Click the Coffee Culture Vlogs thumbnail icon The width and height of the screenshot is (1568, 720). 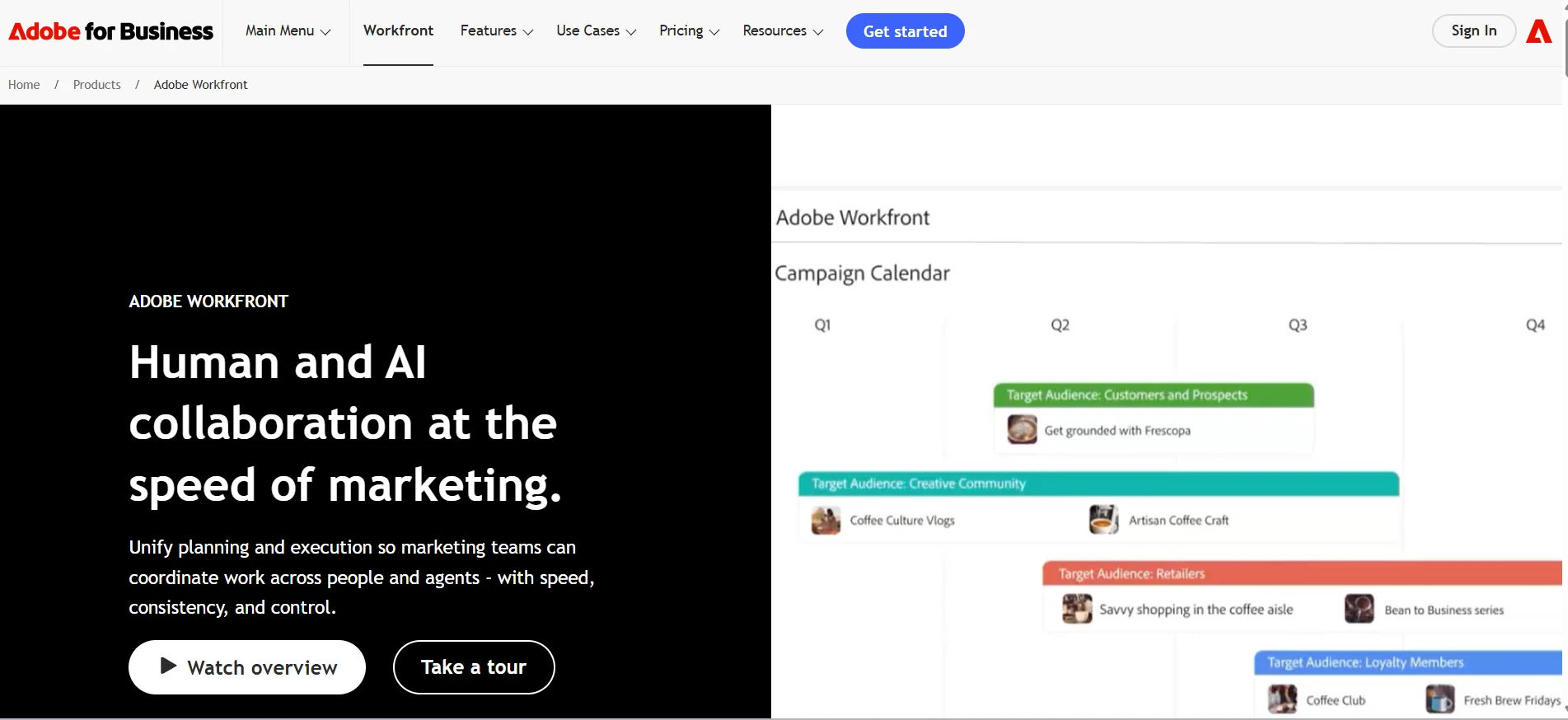[826, 521]
